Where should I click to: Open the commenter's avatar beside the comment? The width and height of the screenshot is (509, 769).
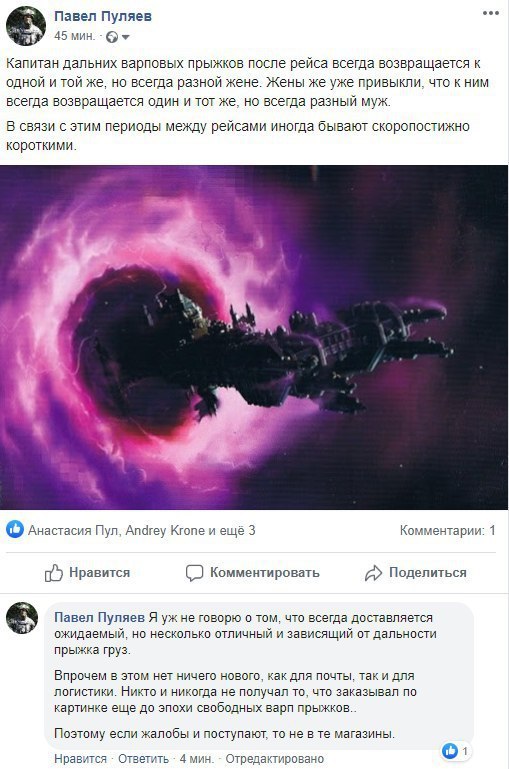[x=22, y=618]
